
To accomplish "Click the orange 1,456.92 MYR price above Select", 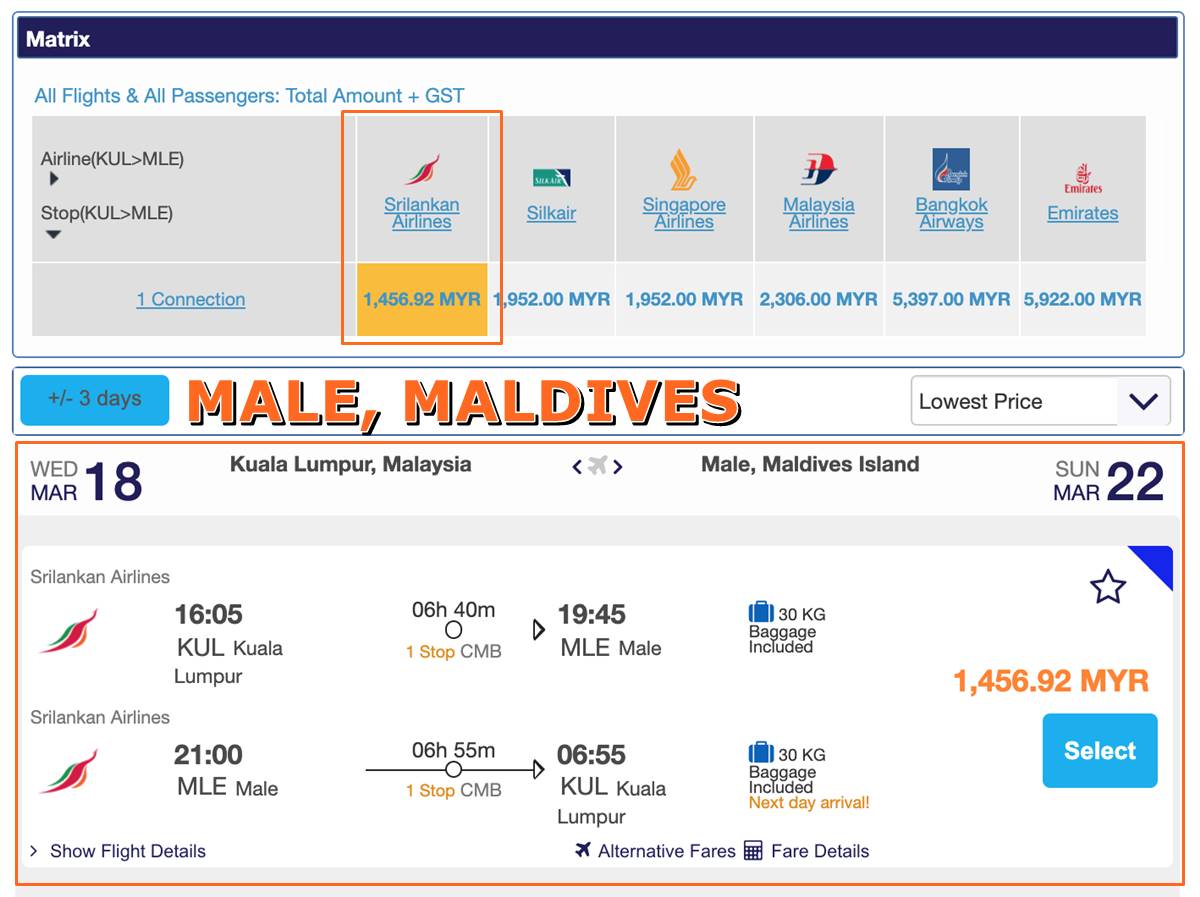I will 1051,682.
